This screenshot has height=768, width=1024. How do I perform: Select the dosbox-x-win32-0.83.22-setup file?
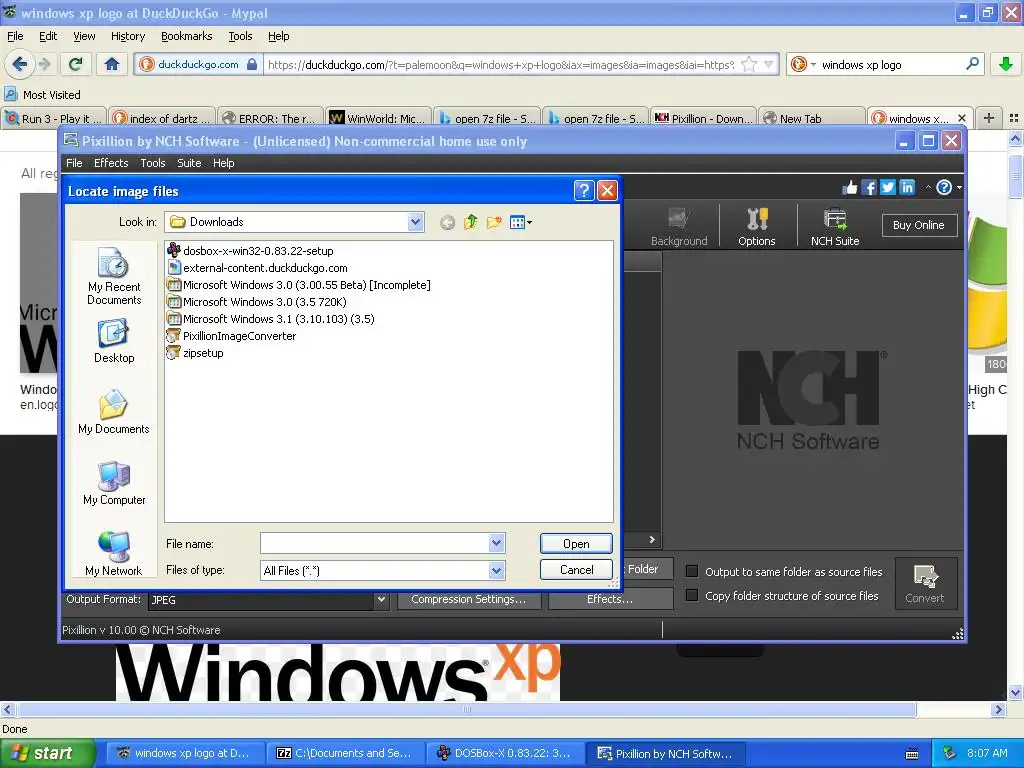[x=251, y=251]
